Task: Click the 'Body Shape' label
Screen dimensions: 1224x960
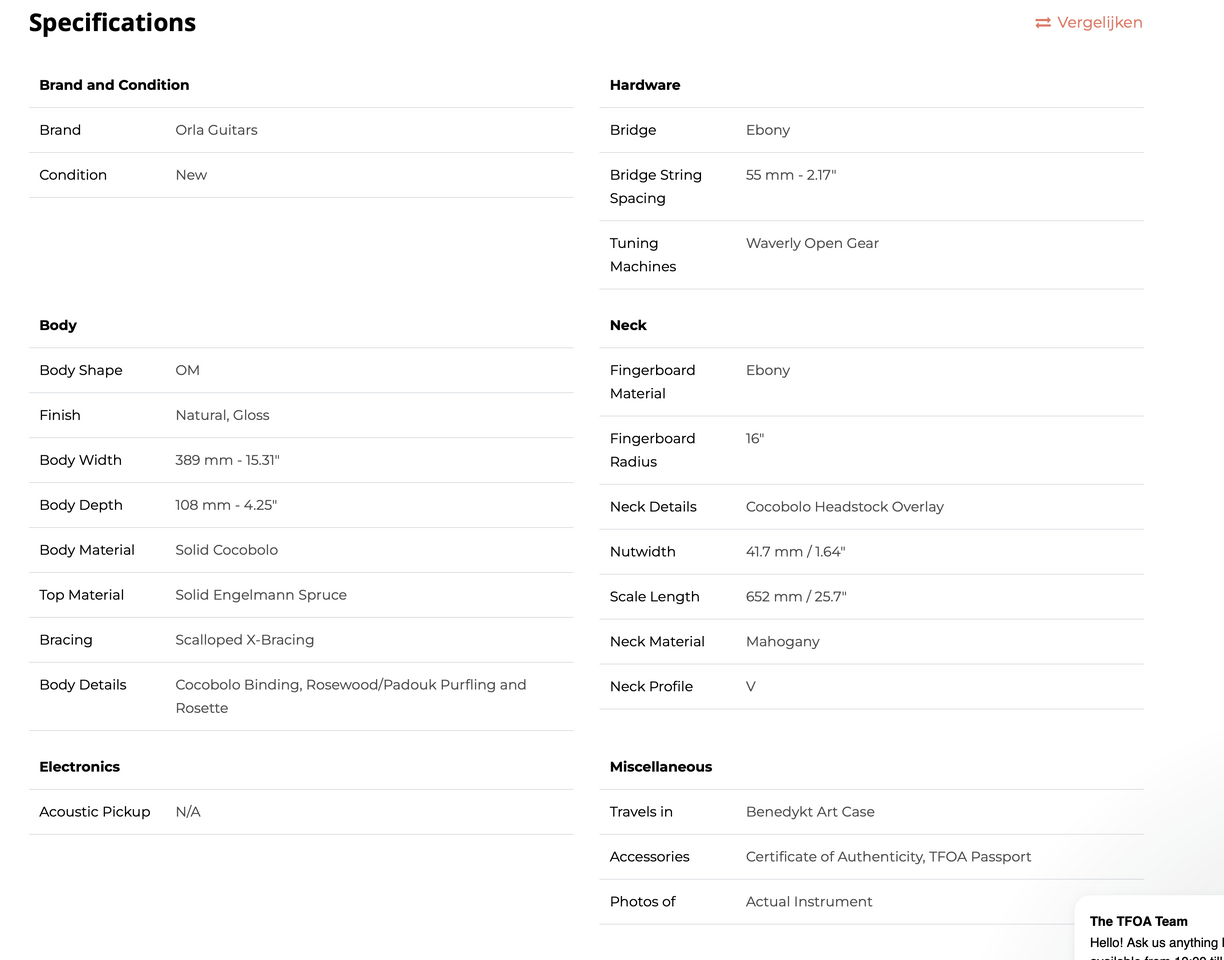Action: click(81, 370)
